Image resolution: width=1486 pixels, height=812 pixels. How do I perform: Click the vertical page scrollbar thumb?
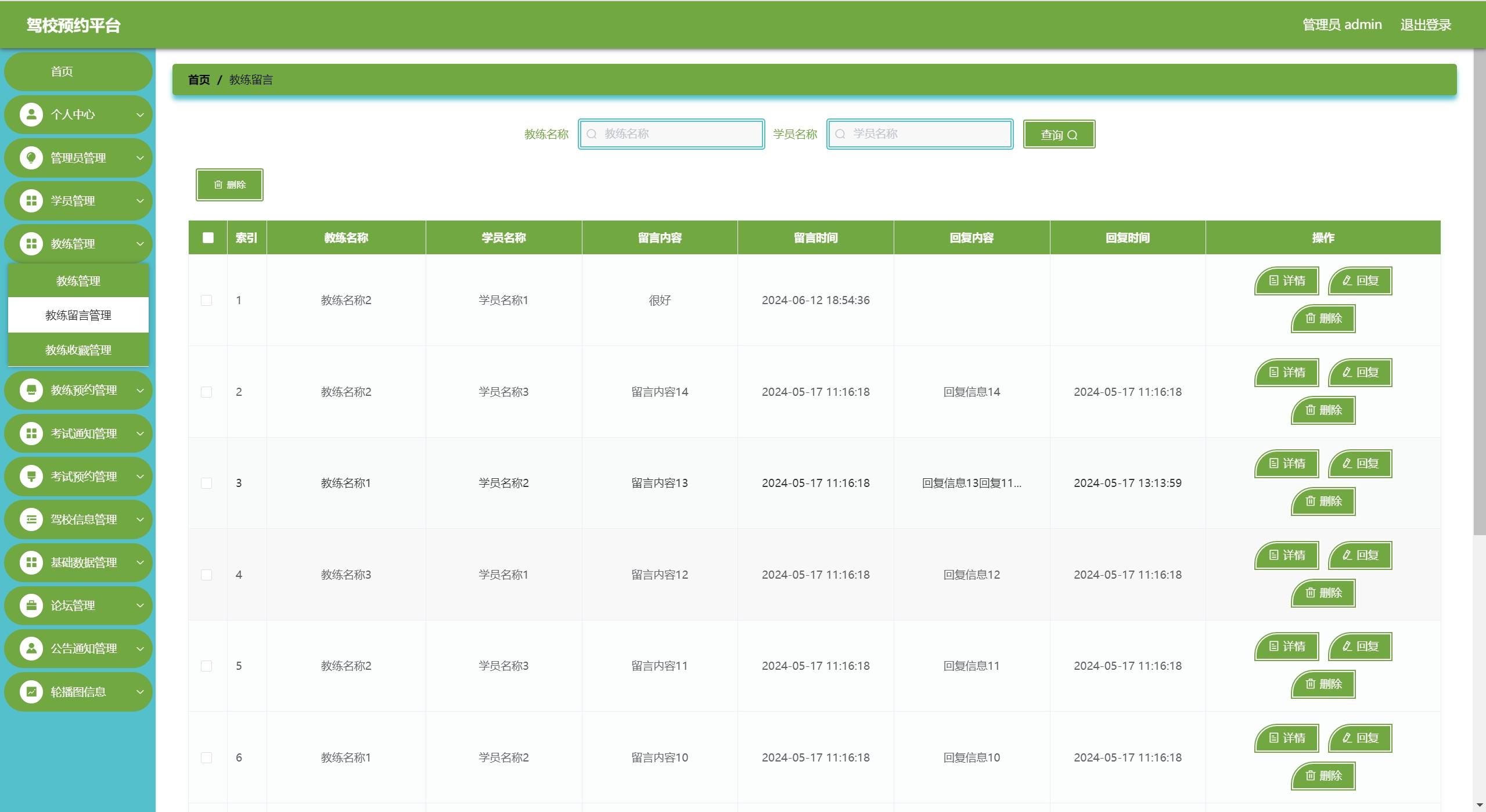(1479, 290)
